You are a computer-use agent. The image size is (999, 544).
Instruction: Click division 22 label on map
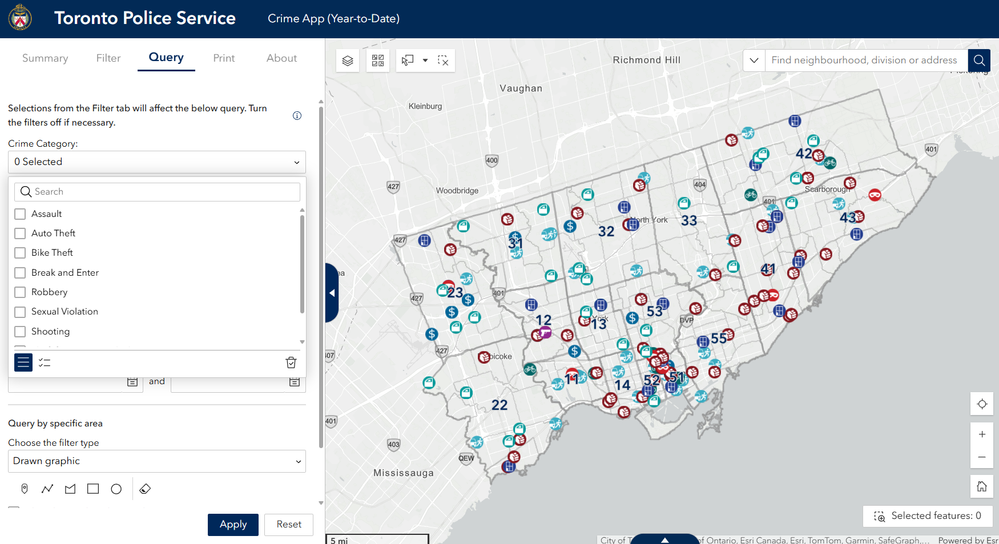[500, 405]
